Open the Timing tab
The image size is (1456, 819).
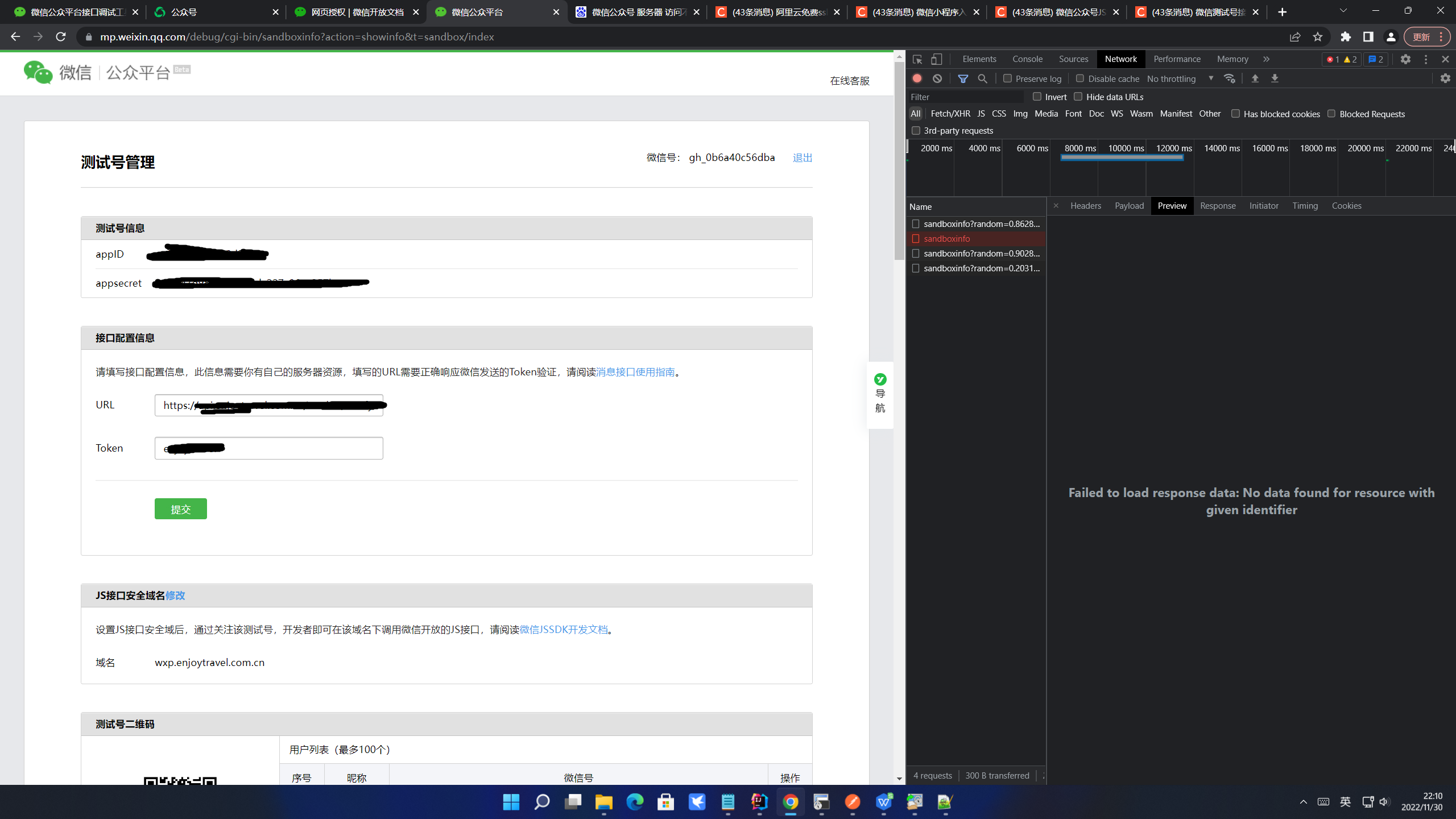(x=1305, y=206)
